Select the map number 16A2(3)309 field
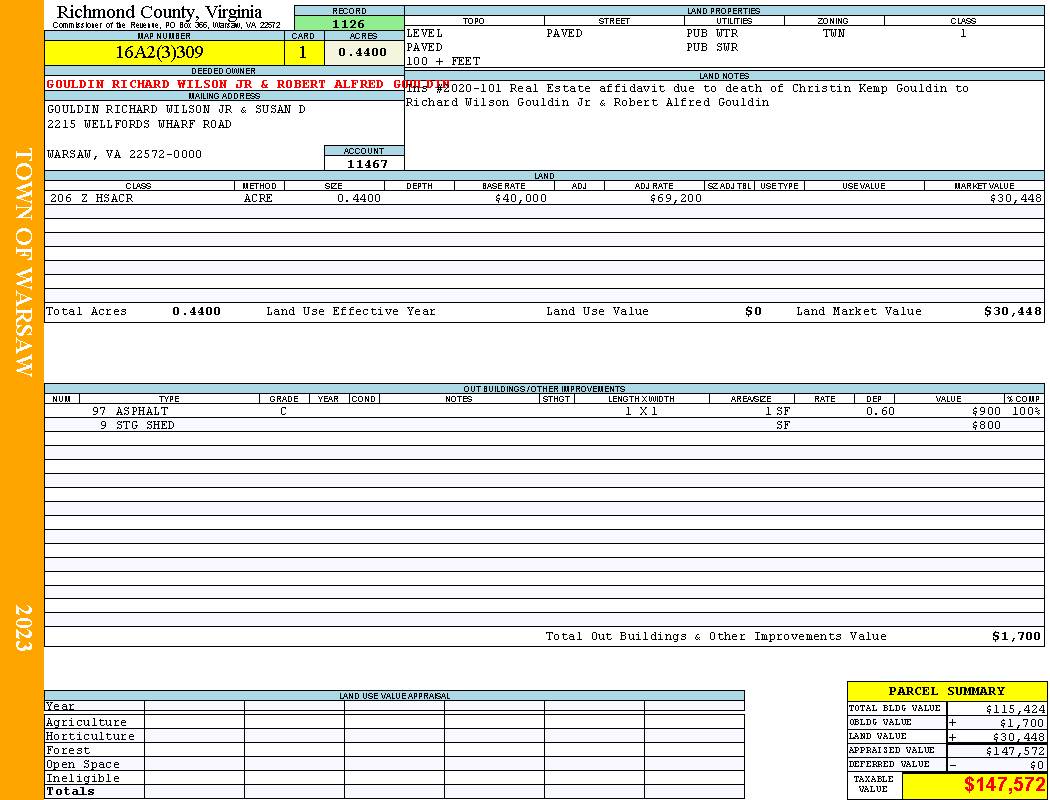 pyautogui.click(x=164, y=52)
